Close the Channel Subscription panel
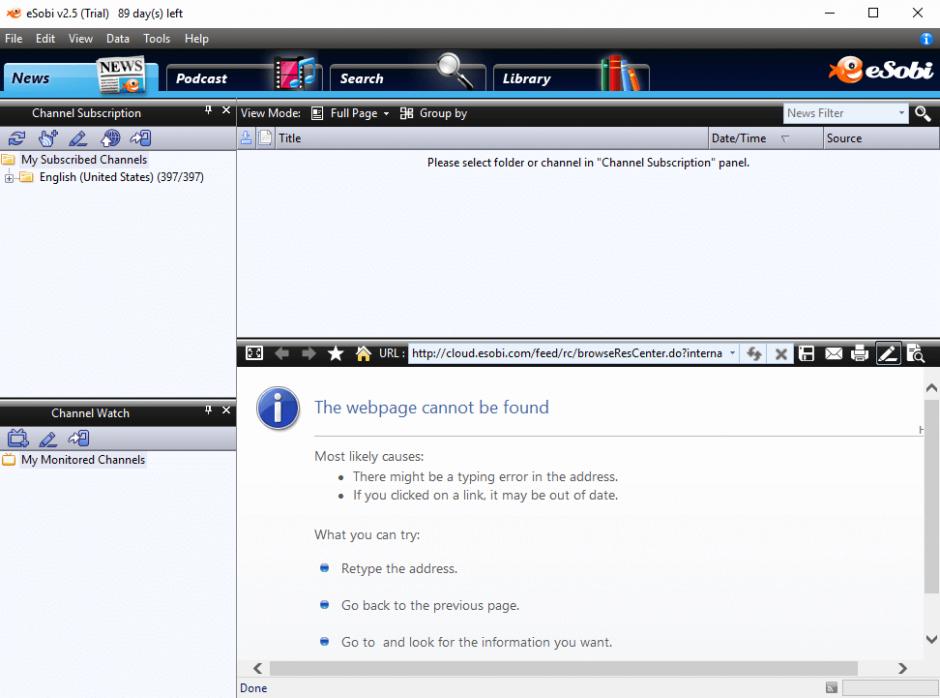 (x=226, y=110)
